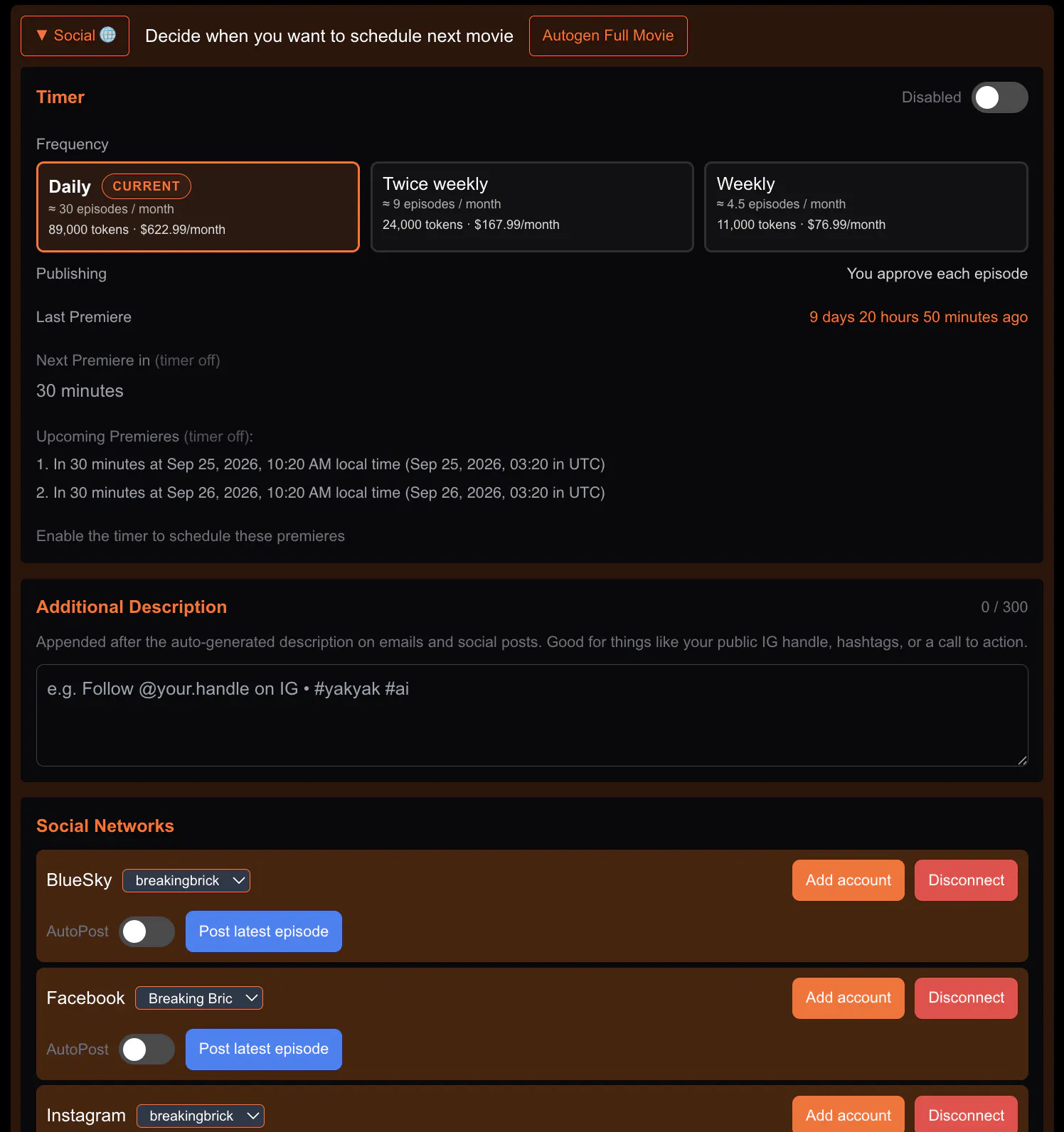The image size is (1064, 1132).
Task: Open the Instagram account dropdown
Action: point(201,1116)
